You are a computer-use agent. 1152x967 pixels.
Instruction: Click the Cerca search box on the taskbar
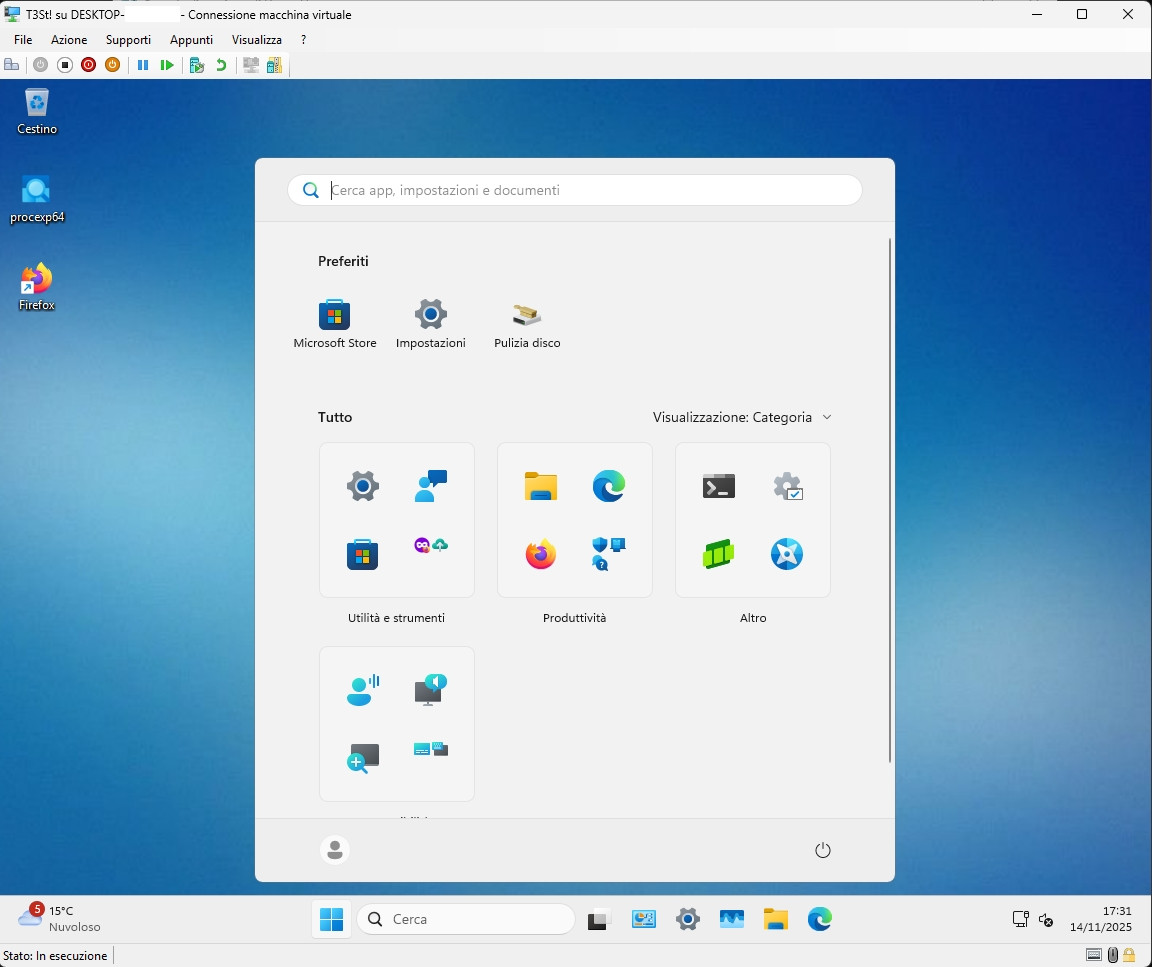466,919
